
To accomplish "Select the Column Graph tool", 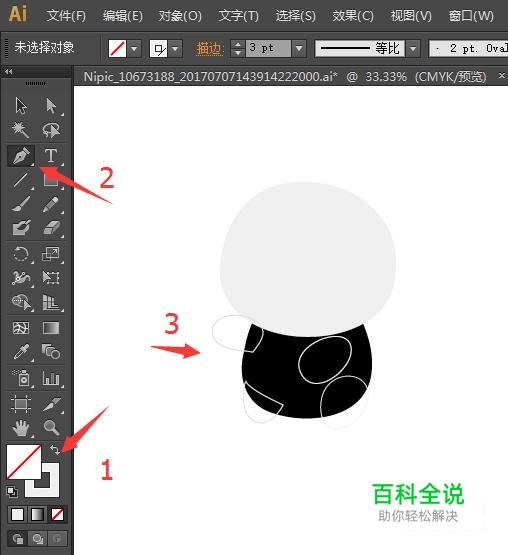I will point(51,378).
